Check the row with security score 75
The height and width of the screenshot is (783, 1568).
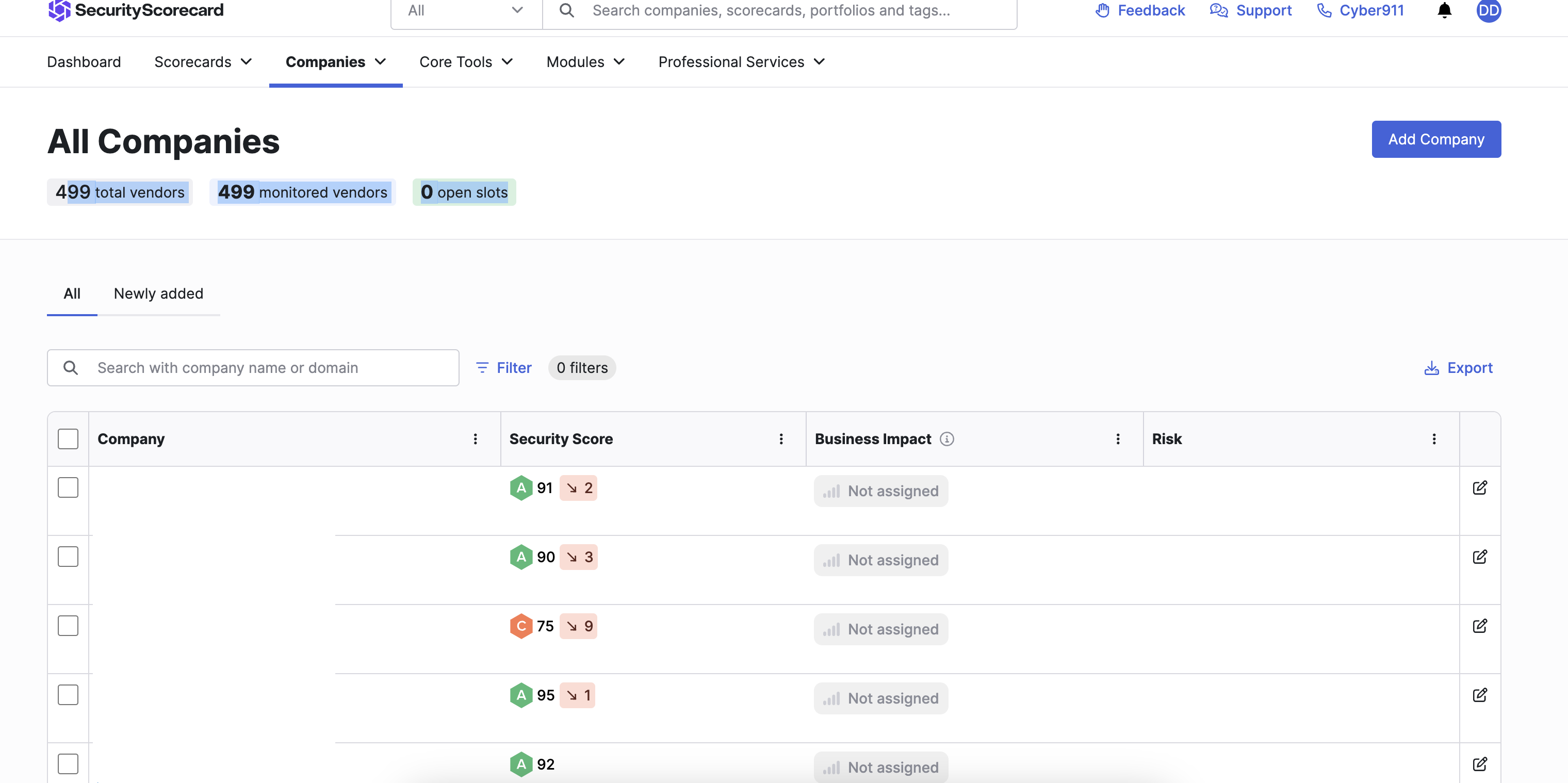pos(68,626)
